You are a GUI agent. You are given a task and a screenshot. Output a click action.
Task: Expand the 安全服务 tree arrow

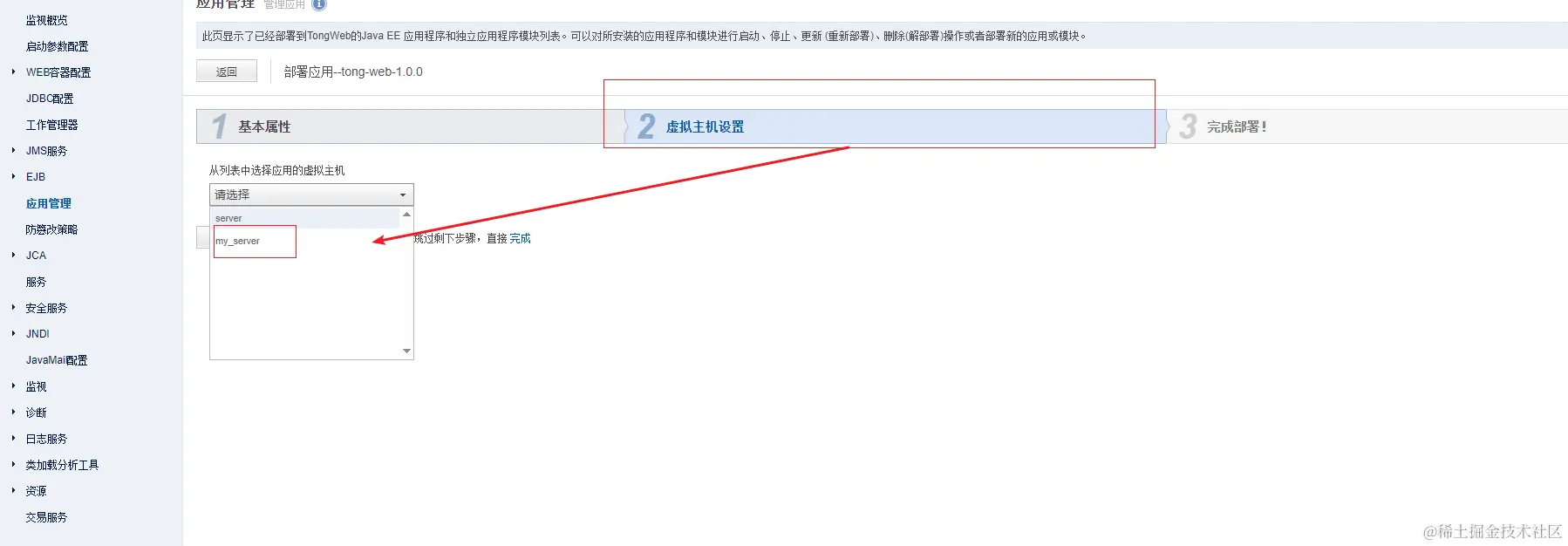coord(13,307)
